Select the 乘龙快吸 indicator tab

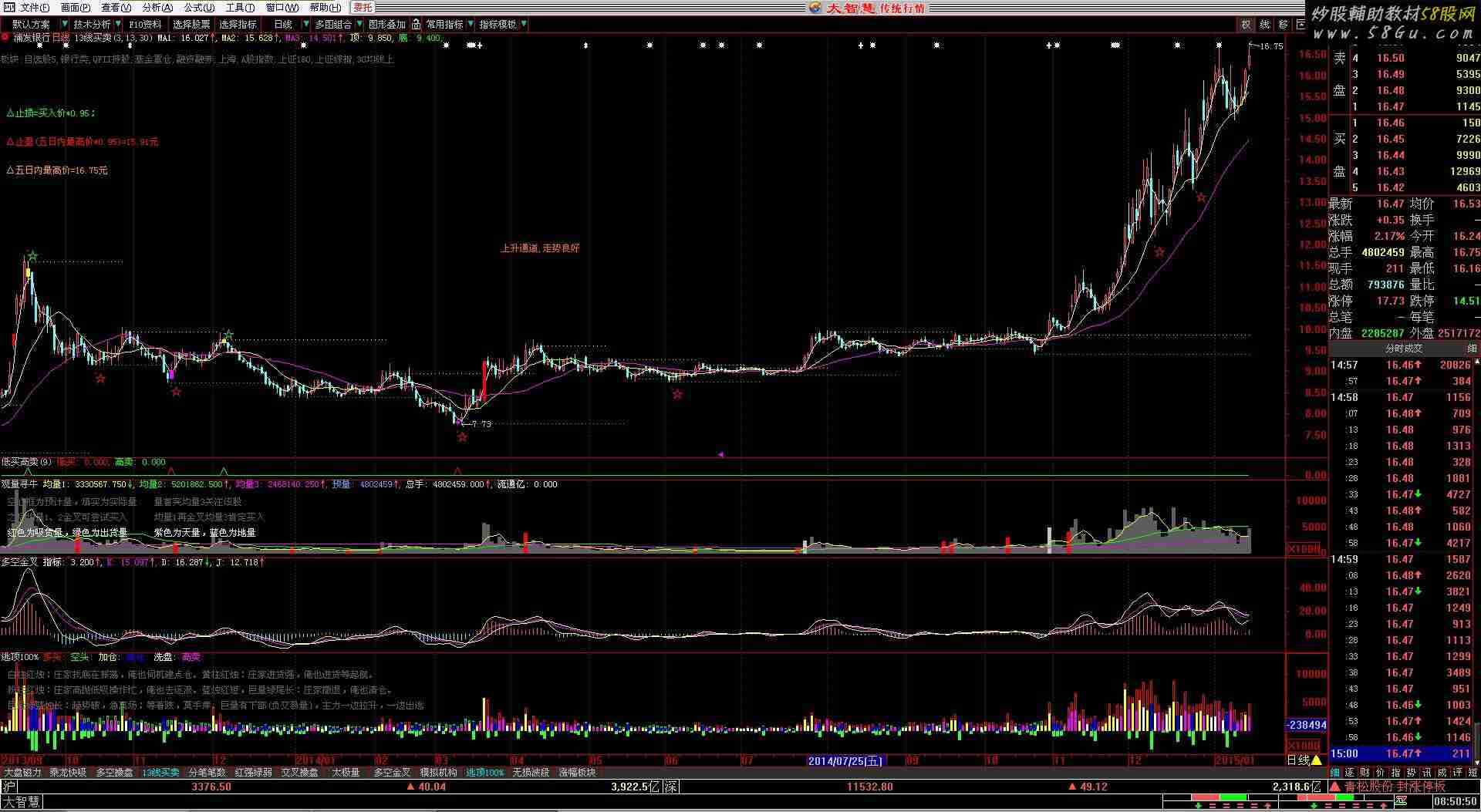68,772
